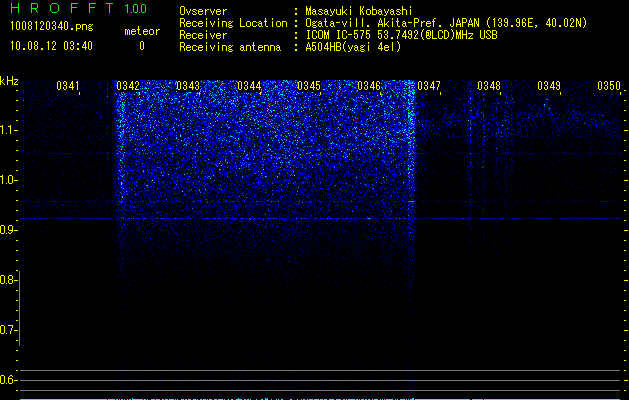The image size is (629, 400).
Task: Click the Receiving Location label
Action: (x=233, y=23)
